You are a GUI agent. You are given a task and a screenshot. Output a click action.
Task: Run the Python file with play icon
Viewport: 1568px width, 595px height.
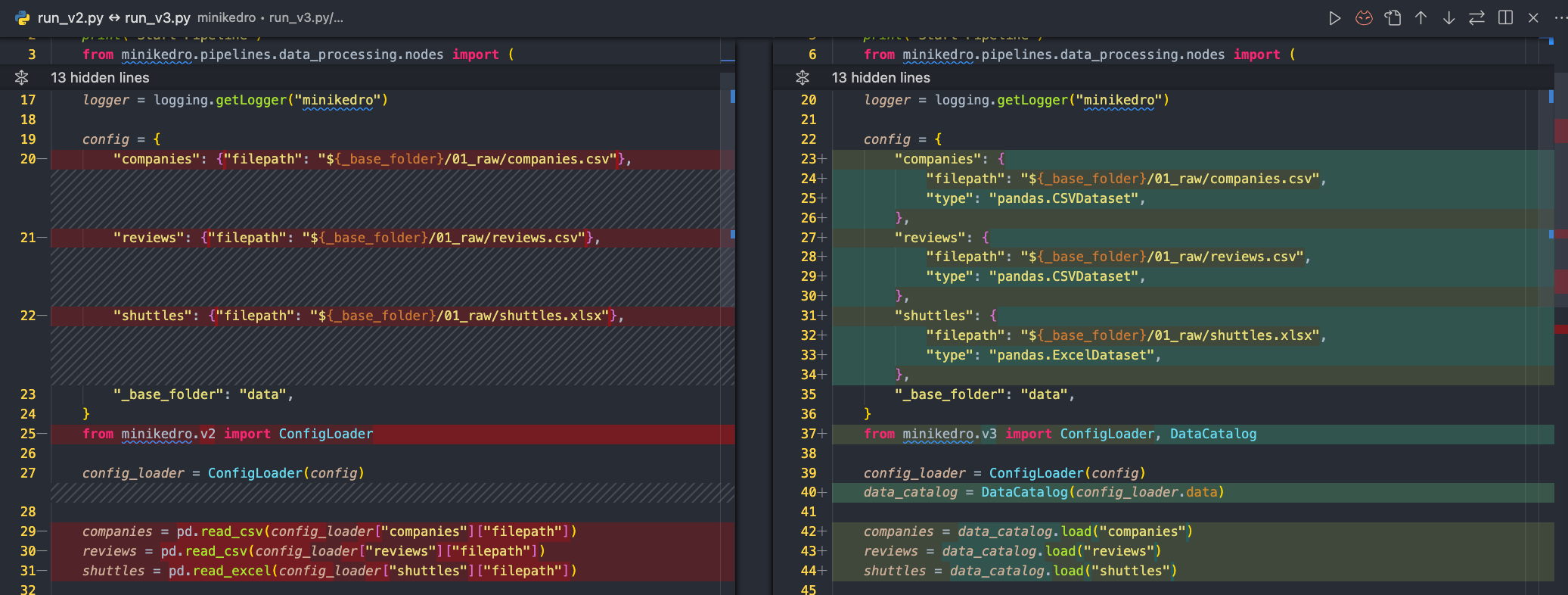[x=1335, y=18]
